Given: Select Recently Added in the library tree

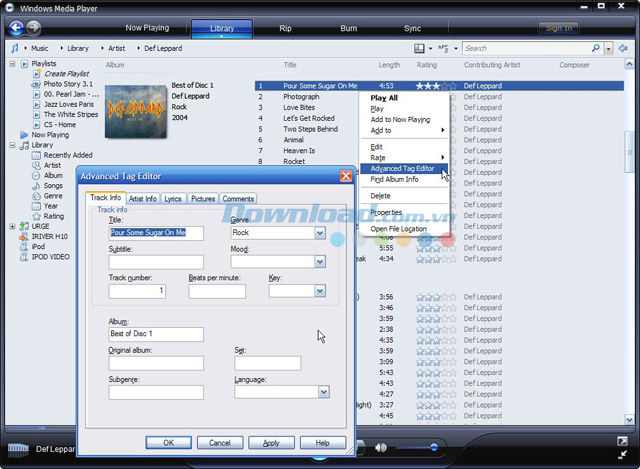Looking at the screenshot, I should pyautogui.click(x=68, y=156).
